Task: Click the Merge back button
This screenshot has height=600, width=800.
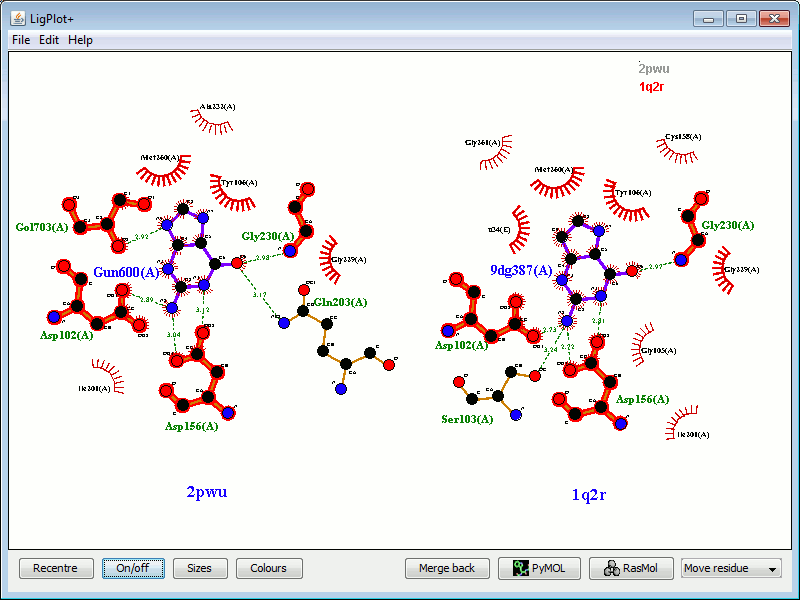Action: [x=447, y=568]
